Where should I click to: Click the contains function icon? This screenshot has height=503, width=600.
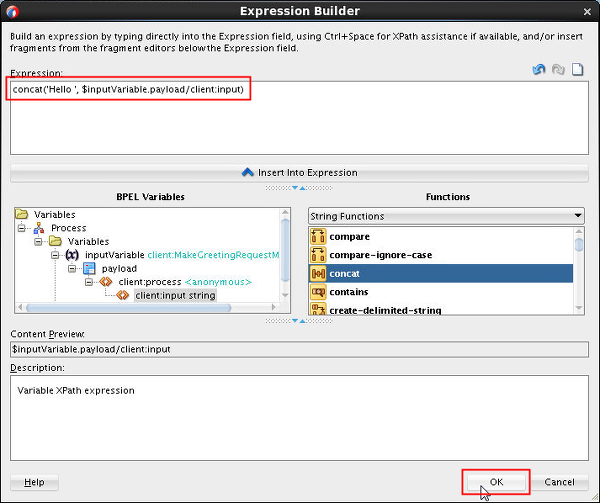click(319, 292)
